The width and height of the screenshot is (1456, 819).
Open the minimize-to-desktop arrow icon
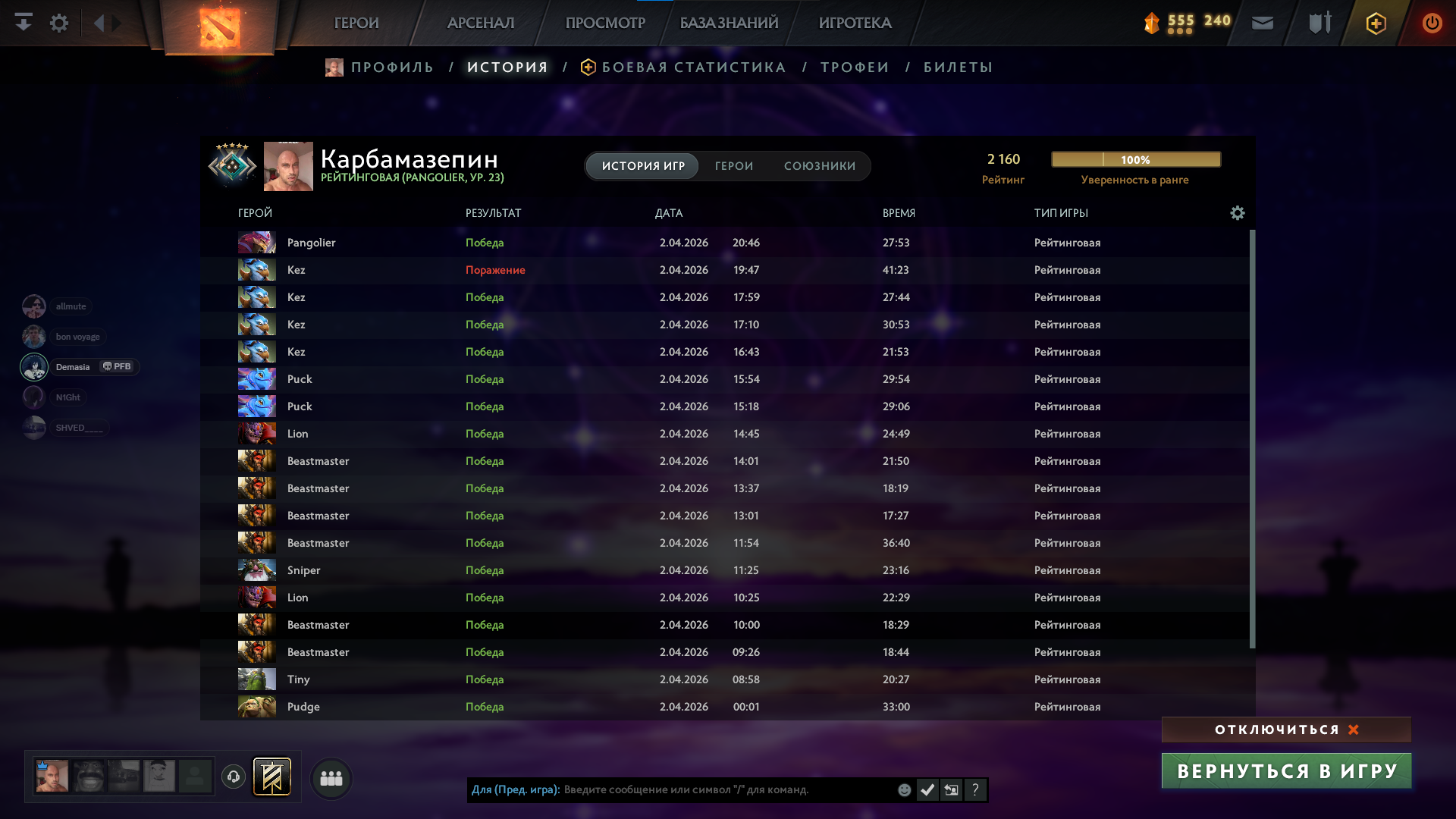[24, 23]
